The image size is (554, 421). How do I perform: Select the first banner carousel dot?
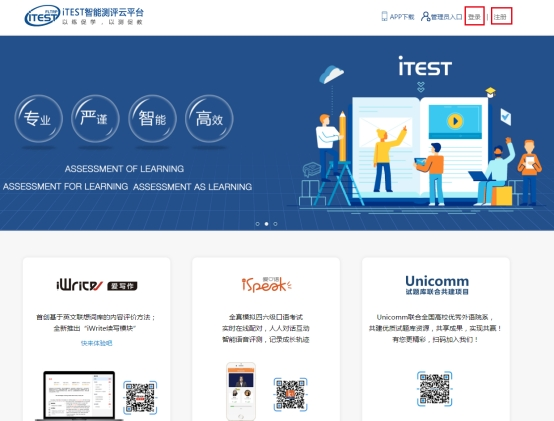258,224
